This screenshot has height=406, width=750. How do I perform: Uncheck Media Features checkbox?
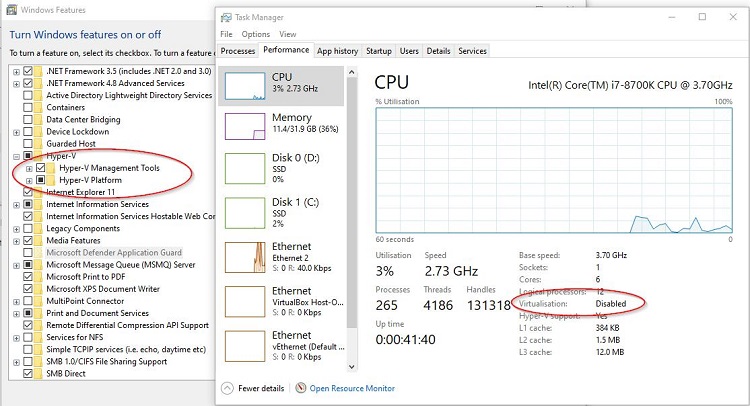tap(28, 241)
